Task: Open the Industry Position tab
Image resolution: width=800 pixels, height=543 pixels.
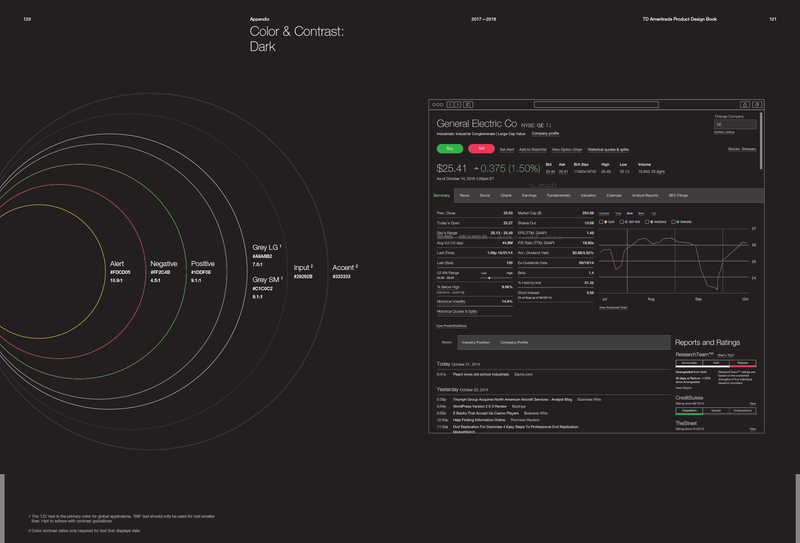Action: coord(477,342)
